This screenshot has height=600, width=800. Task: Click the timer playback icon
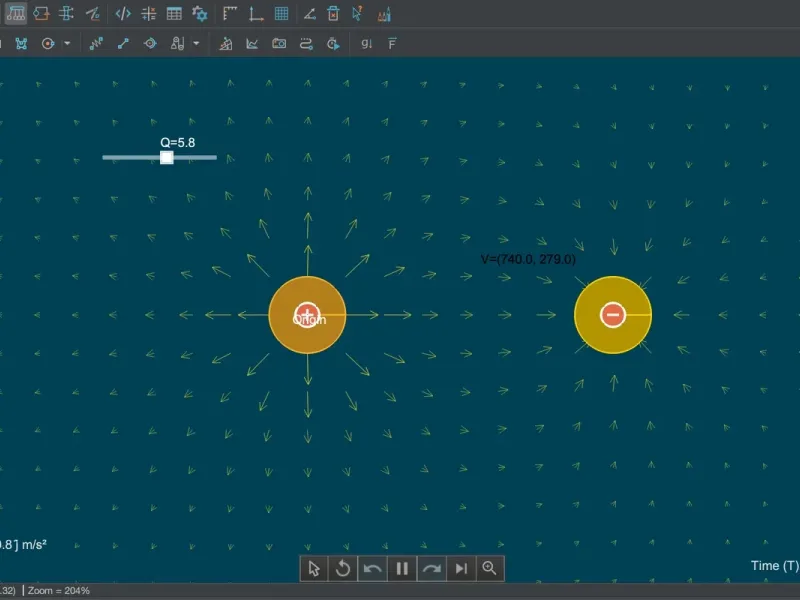(x=333, y=44)
